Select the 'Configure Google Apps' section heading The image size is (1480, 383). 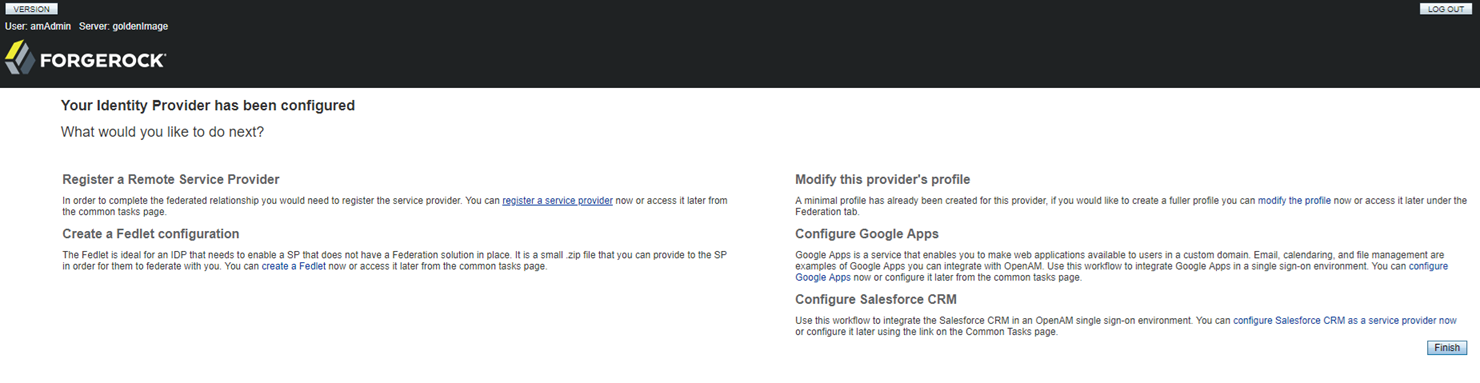pyautogui.click(x=867, y=234)
